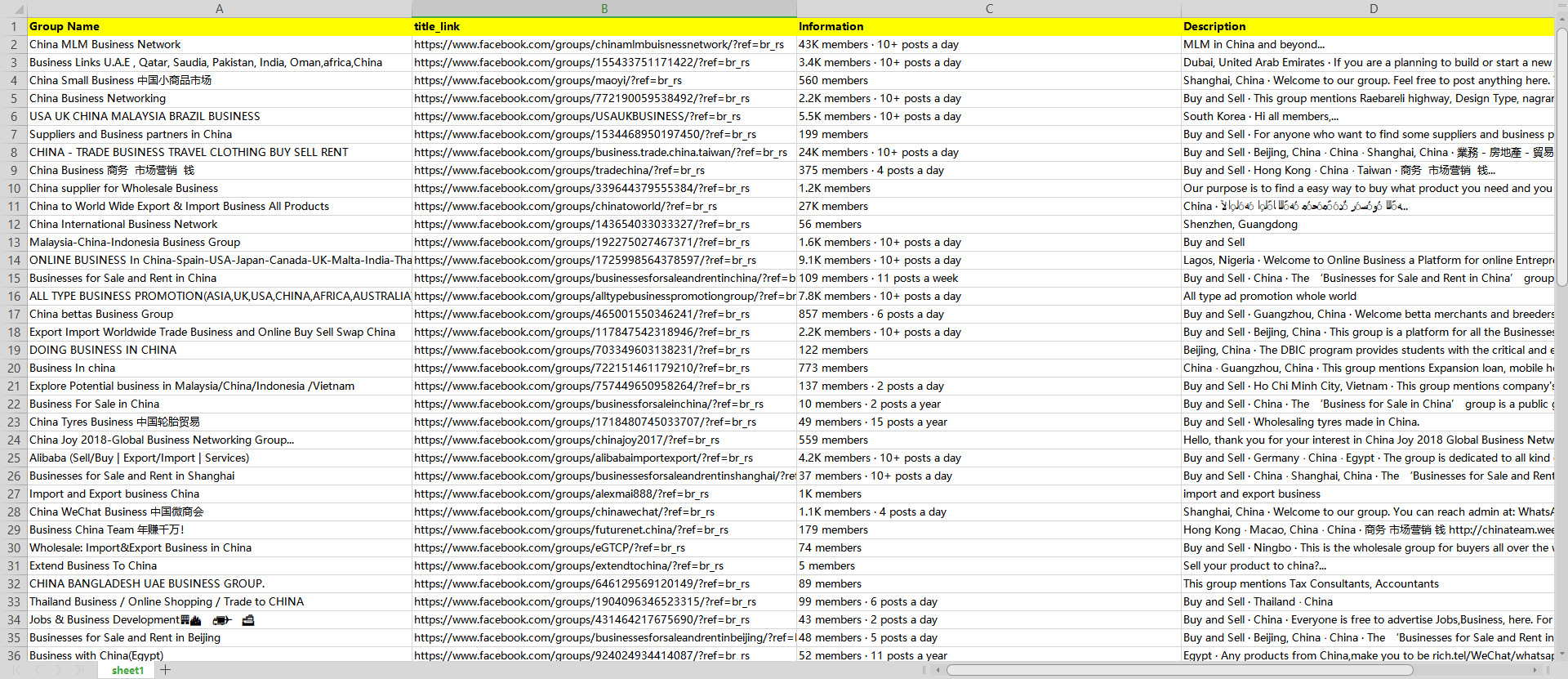The height and width of the screenshot is (679, 1568).
Task: Select description cell import and export business
Action: (x=1368, y=494)
